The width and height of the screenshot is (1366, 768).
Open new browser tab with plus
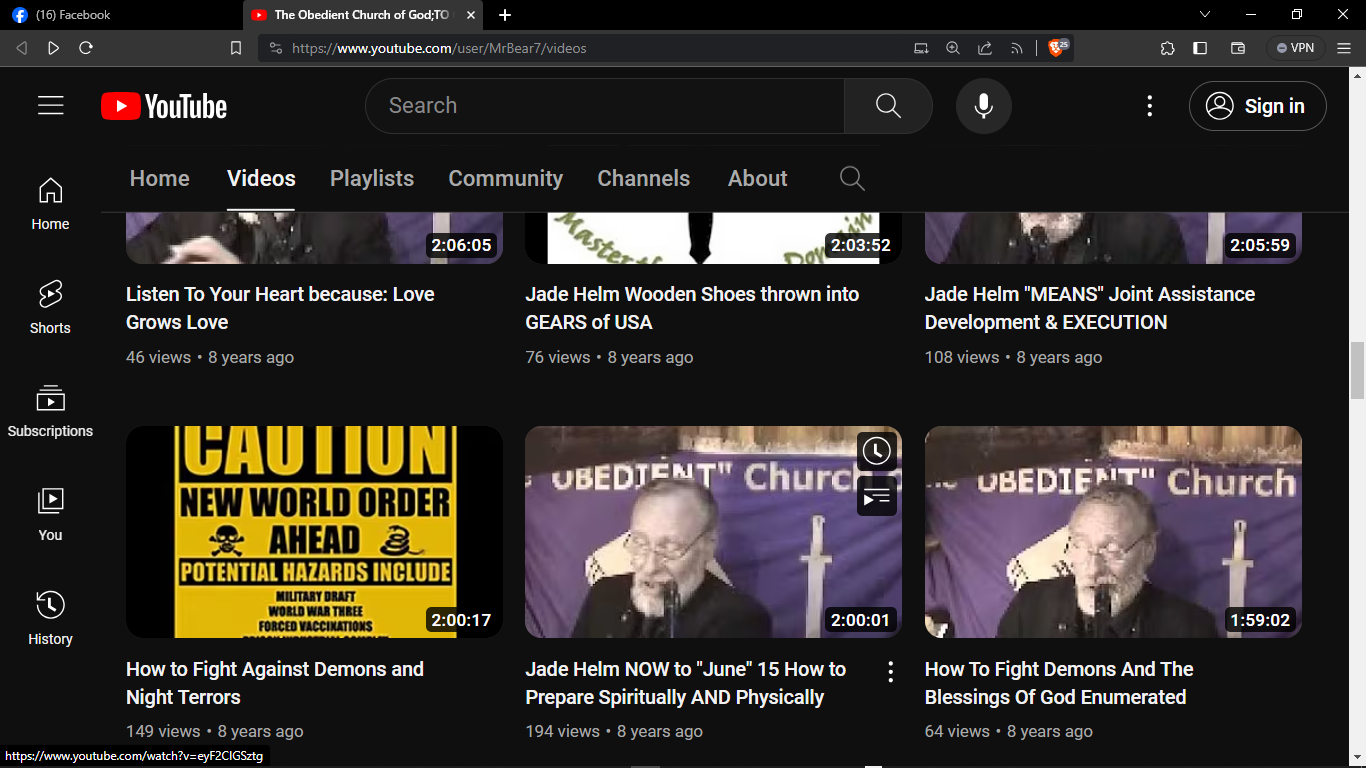click(x=505, y=15)
